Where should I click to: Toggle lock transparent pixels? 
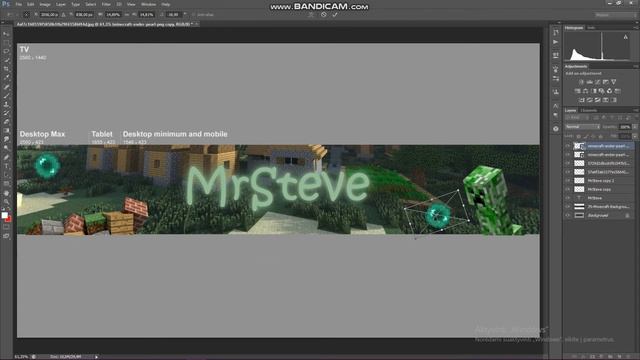[578, 136]
